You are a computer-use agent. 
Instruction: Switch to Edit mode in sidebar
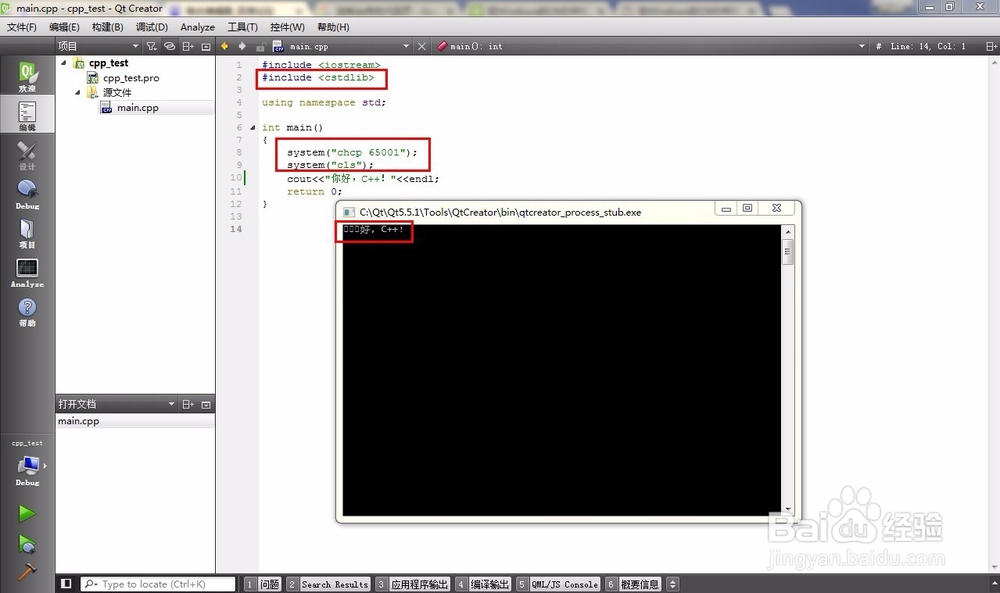tap(27, 115)
